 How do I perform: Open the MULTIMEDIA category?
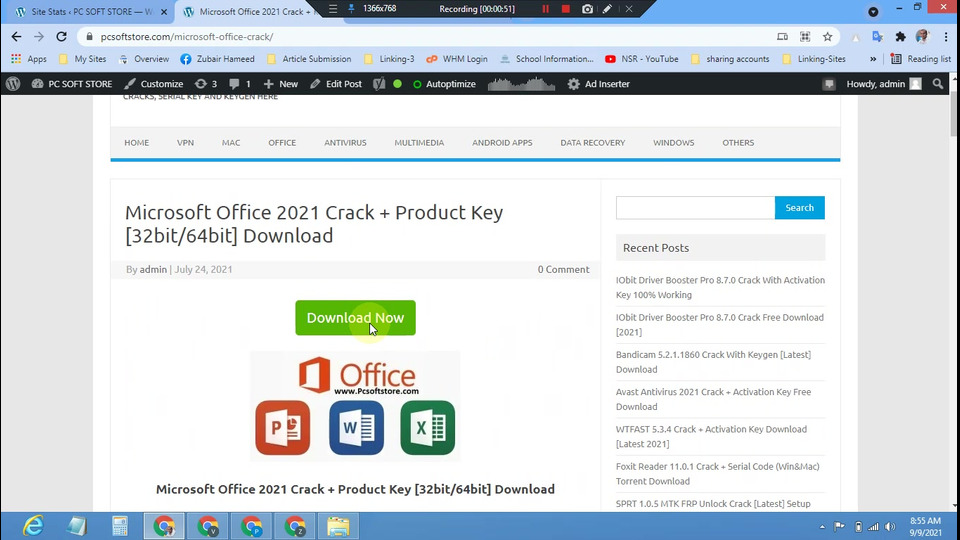(x=419, y=143)
